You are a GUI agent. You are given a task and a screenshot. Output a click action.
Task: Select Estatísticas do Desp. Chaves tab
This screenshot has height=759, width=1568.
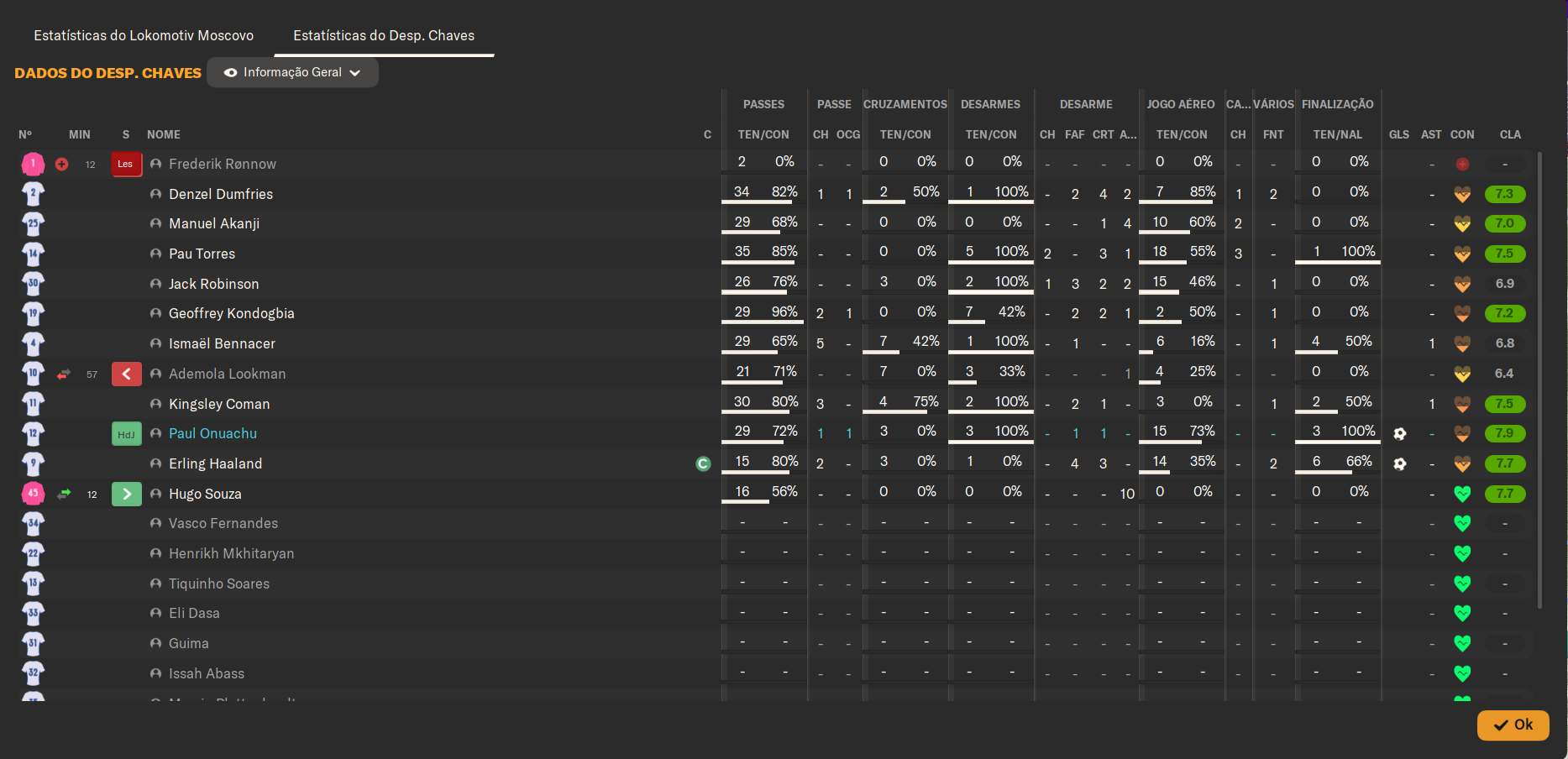tap(384, 35)
